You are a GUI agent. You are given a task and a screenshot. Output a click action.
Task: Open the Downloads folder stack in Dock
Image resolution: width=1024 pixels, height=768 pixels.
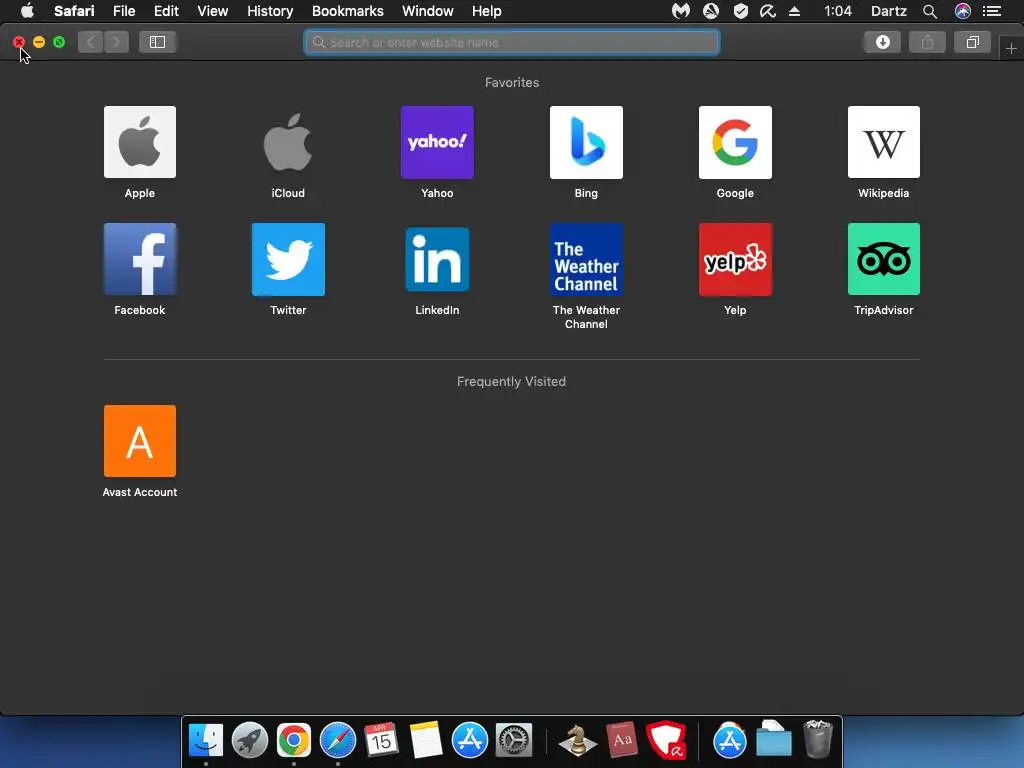coord(774,739)
